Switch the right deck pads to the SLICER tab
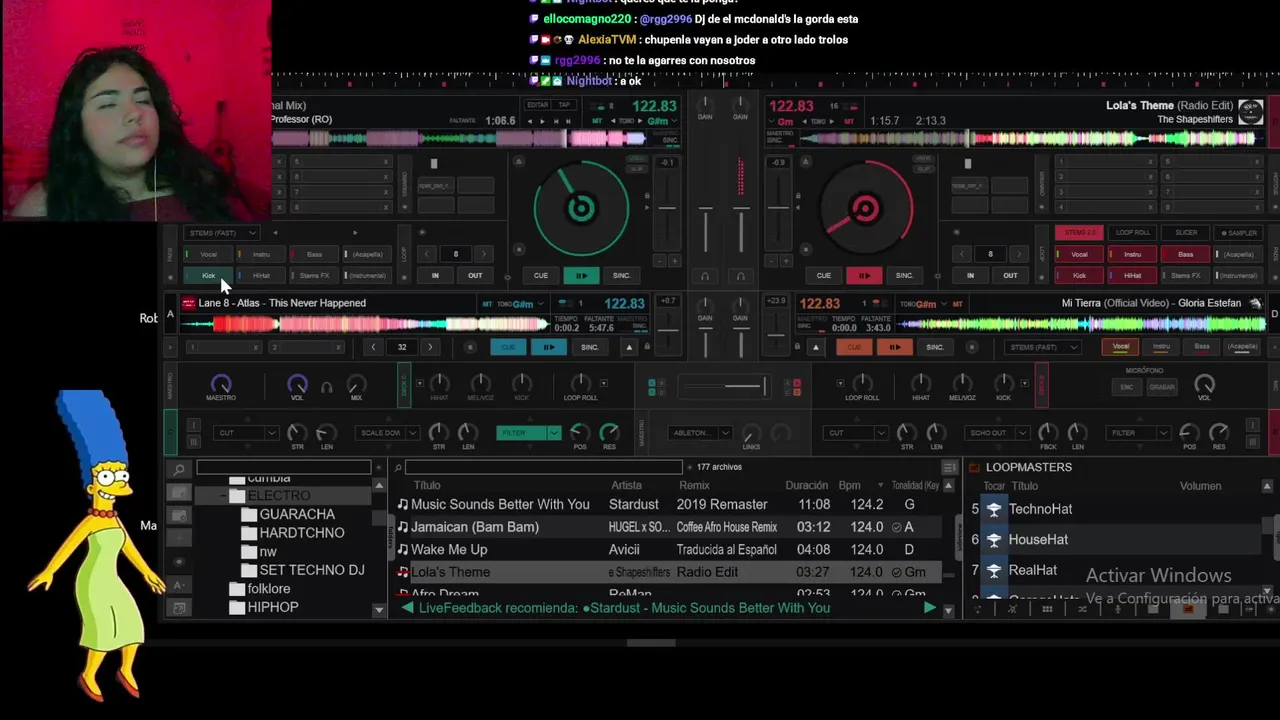This screenshot has width=1280, height=720. tap(1185, 232)
